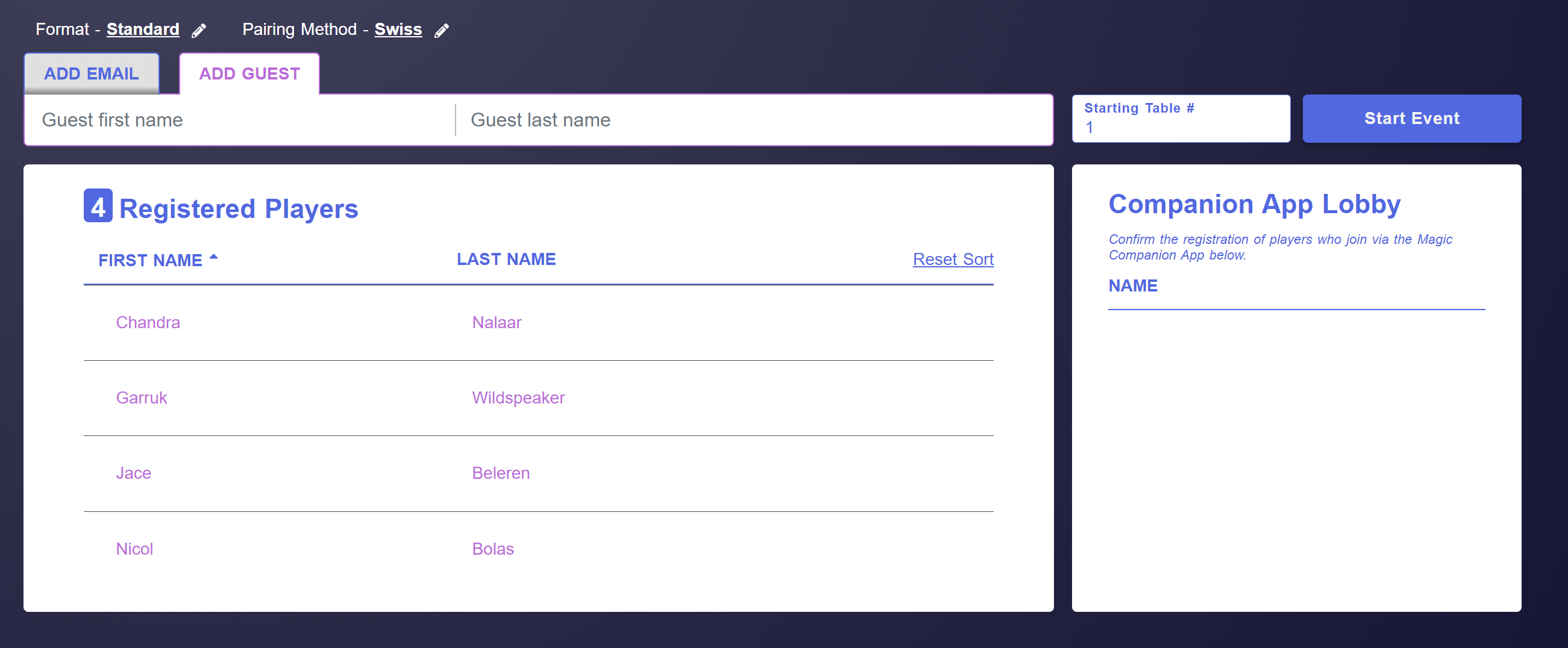Select last name Wildspeaker
Image resolution: width=1568 pixels, height=648 pixels.
519,398
